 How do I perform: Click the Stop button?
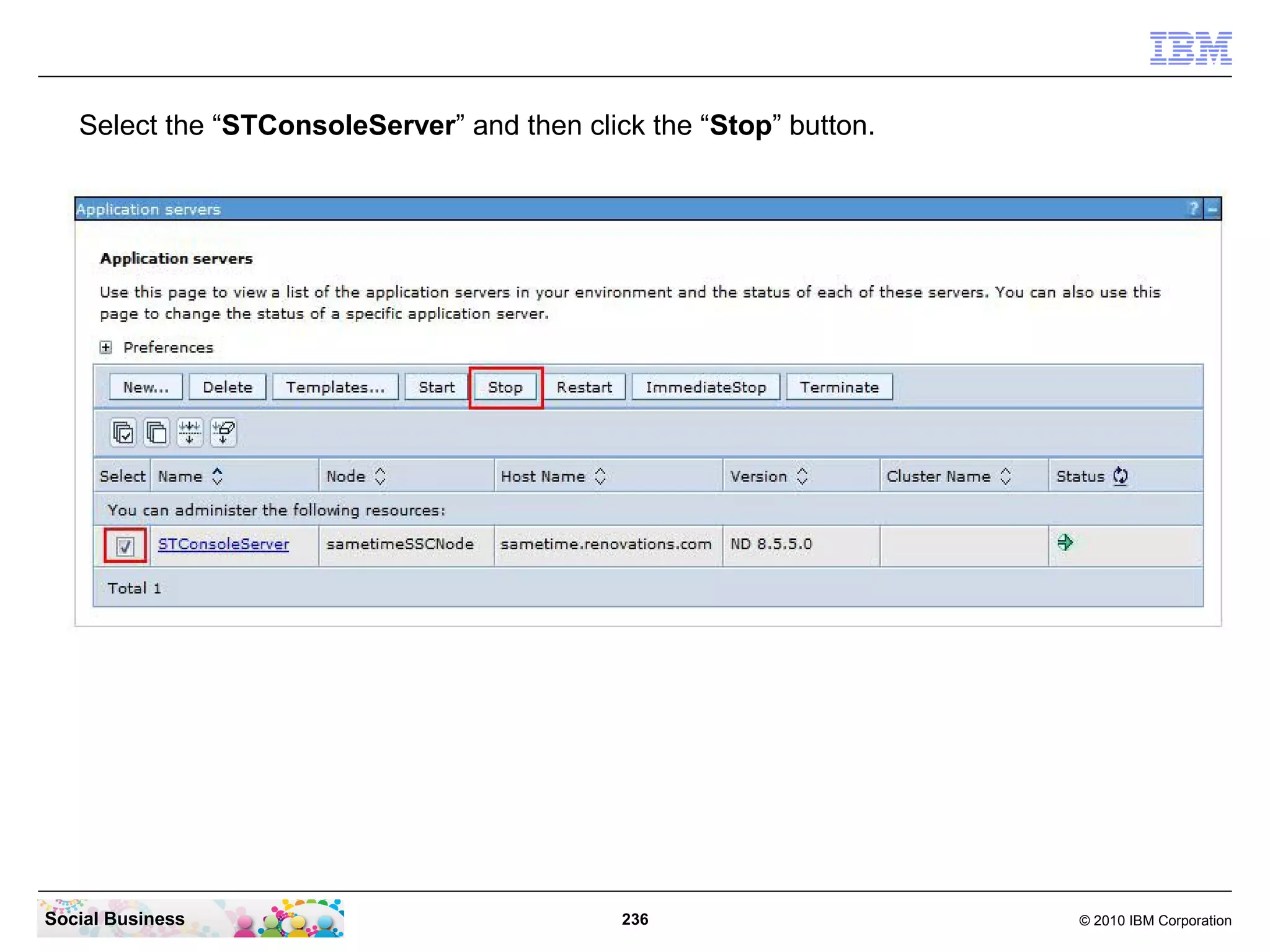505,387
